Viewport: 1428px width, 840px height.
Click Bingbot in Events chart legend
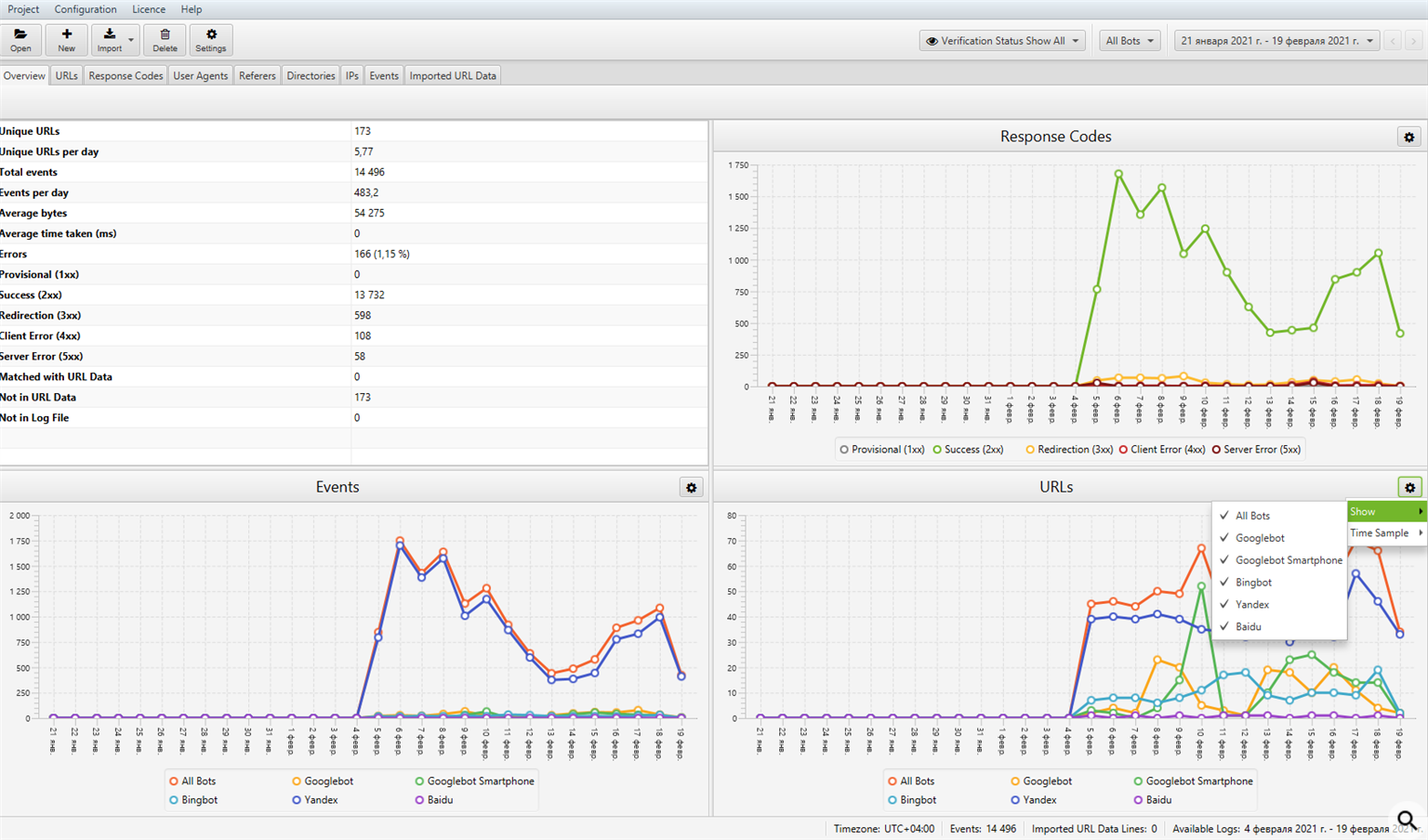point(193,800)
